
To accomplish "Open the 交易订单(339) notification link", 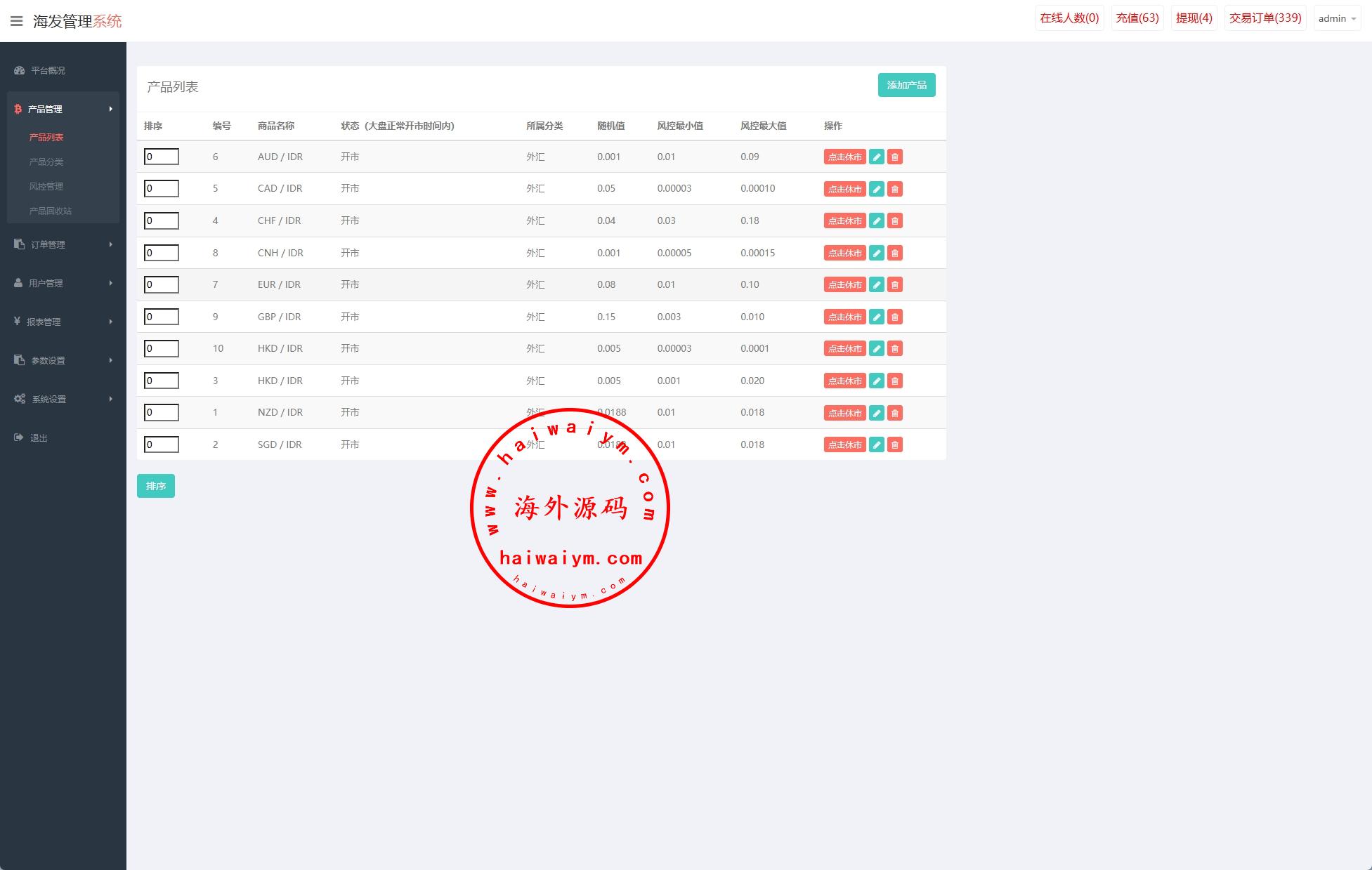I will pos(1265,18).
